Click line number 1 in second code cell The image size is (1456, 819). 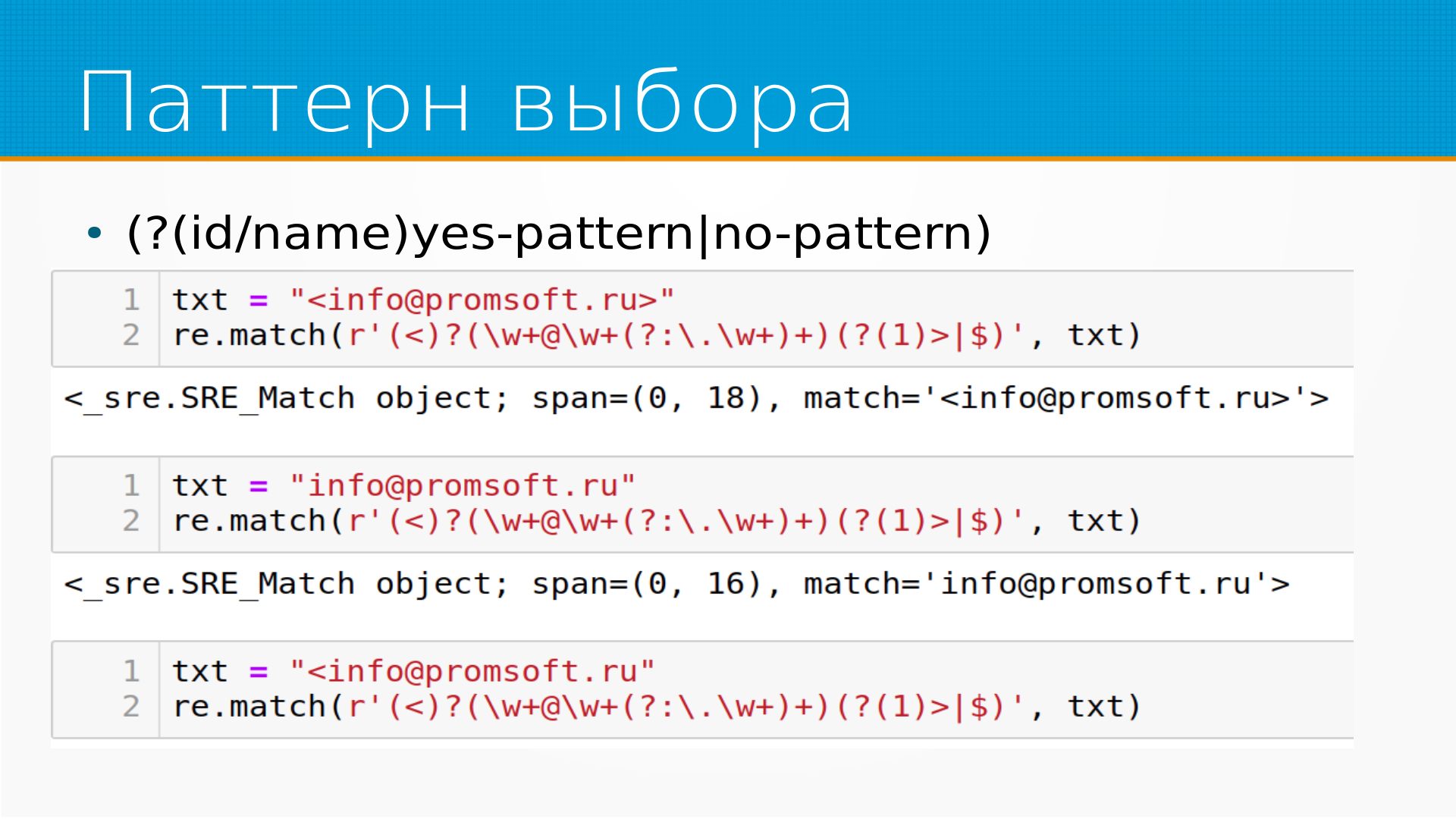[131, 485]
